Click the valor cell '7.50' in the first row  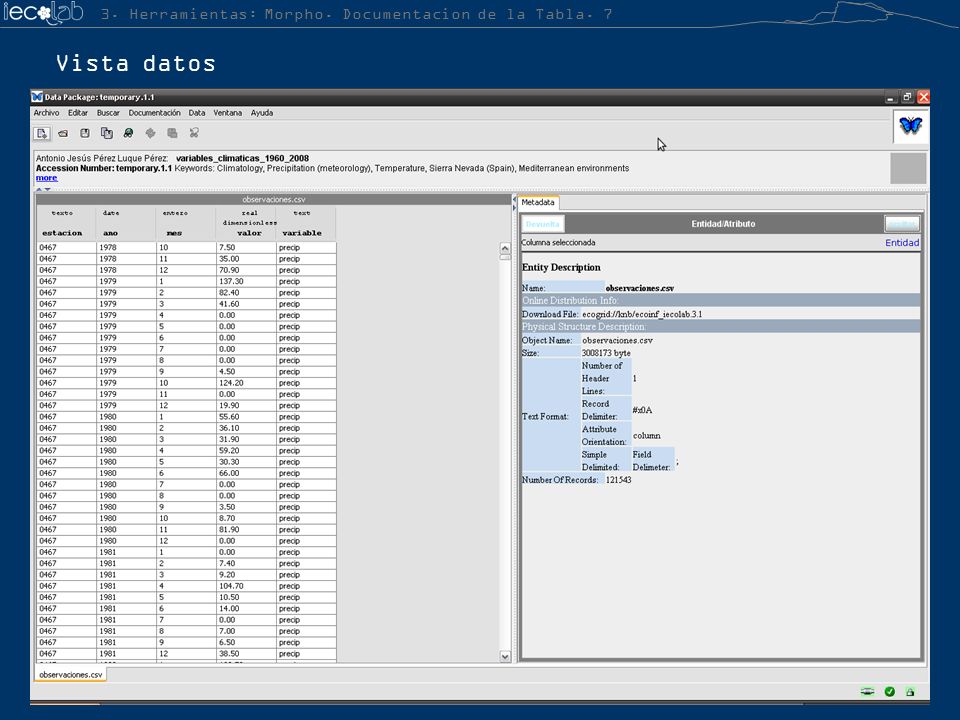[246, 248]
